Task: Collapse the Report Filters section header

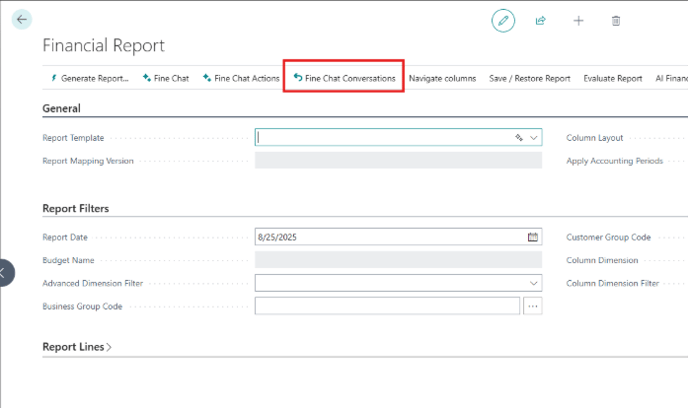Action: click(x=75, y=208)
